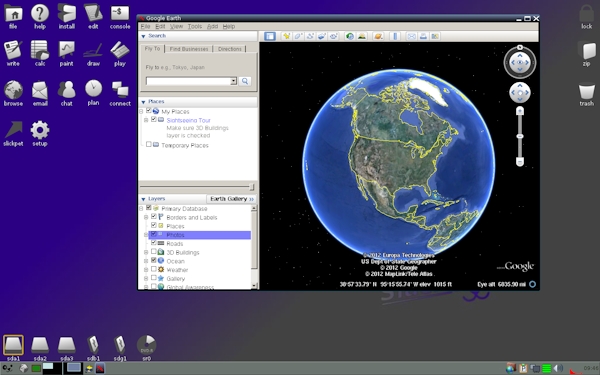The height and width of the screenshot is (375, 600).
Task: Click the volume speaker tray icon
Action: tap(558, 368)
